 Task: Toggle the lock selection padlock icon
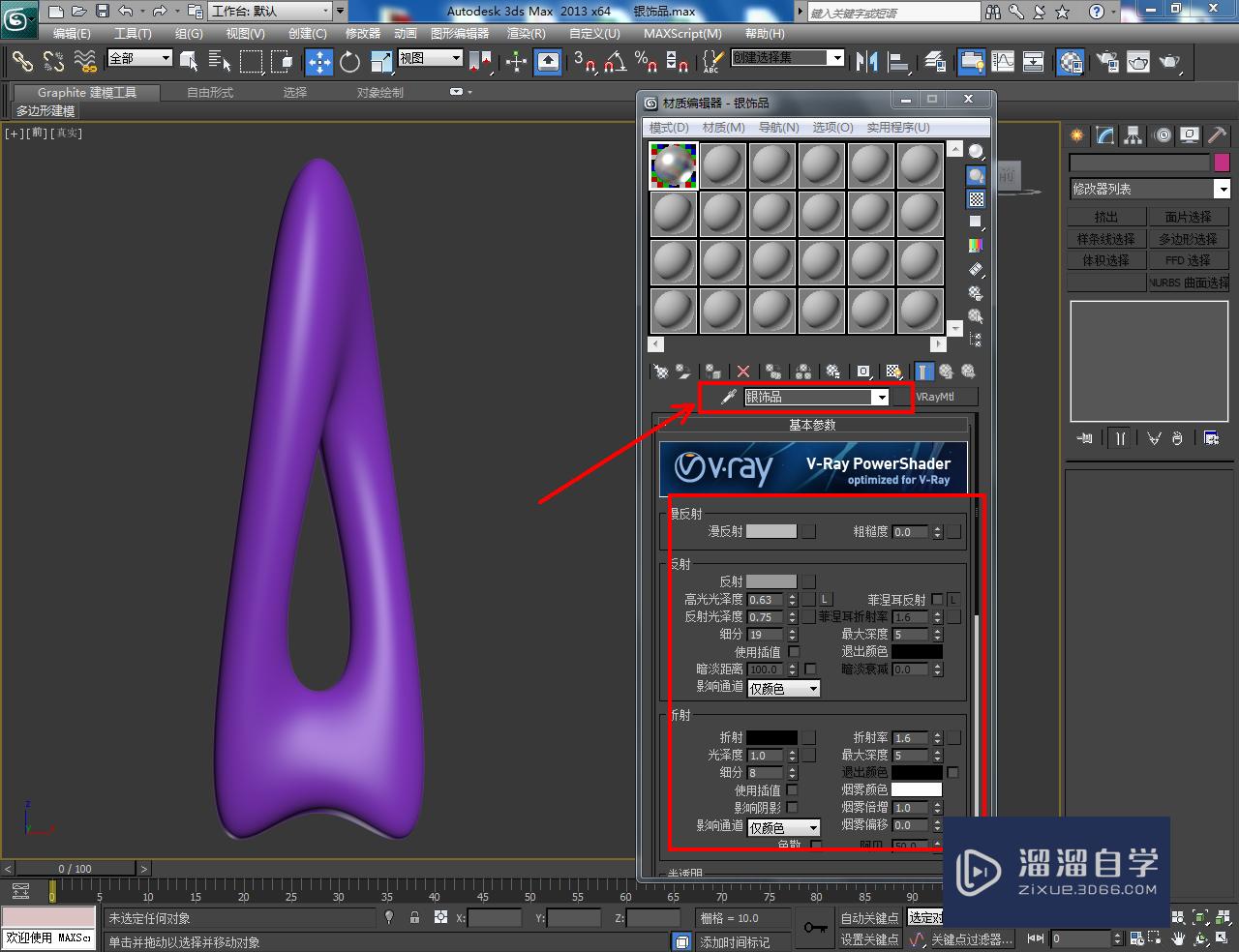[414, 917]
